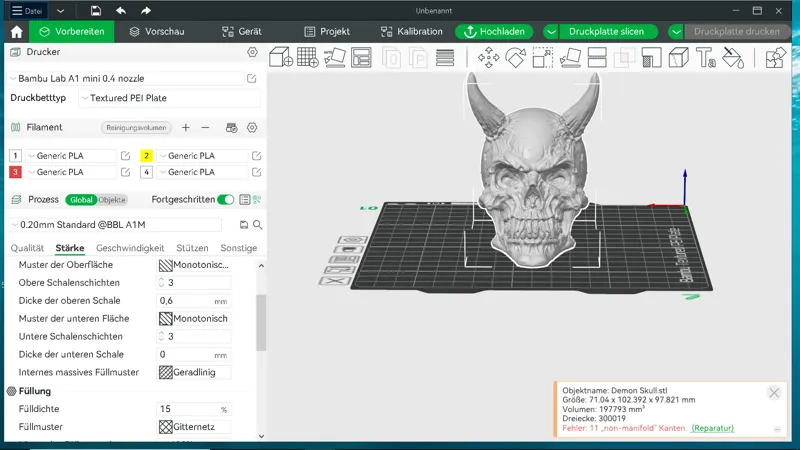Switch to the Gerät tab
This screenshot has width=800, height=450.
pos(242,32)
